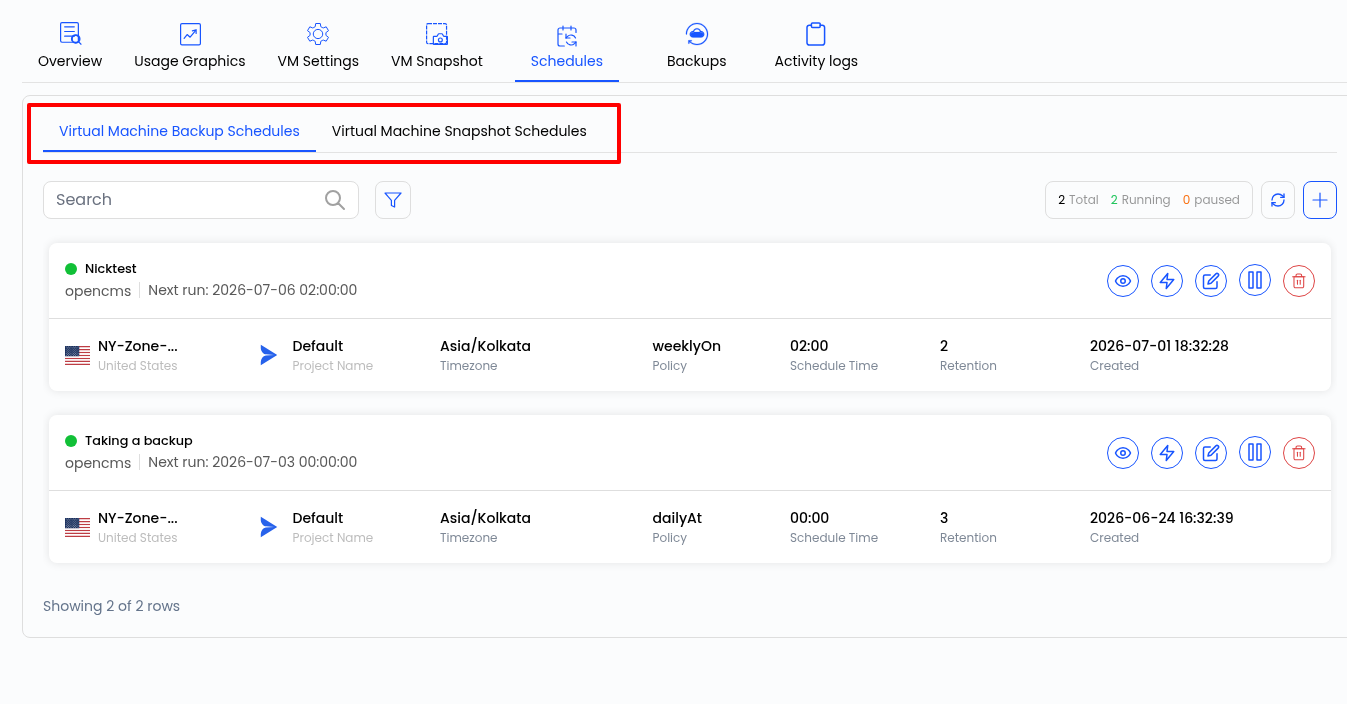Image resolution: width=1347 pixels, height=704 pixels.
Task: Click the Activity logs clipboard icon
Action: [816, 34]
